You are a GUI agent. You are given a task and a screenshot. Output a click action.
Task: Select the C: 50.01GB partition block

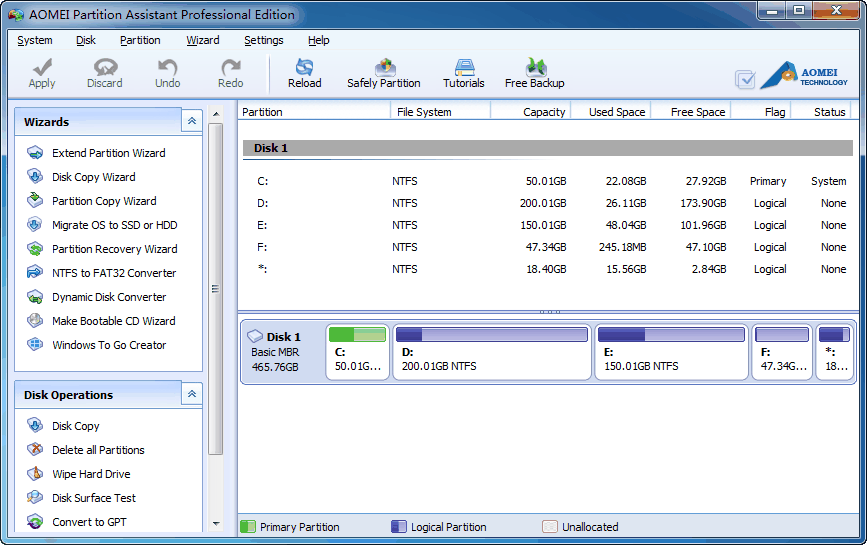tap(358, 352)
